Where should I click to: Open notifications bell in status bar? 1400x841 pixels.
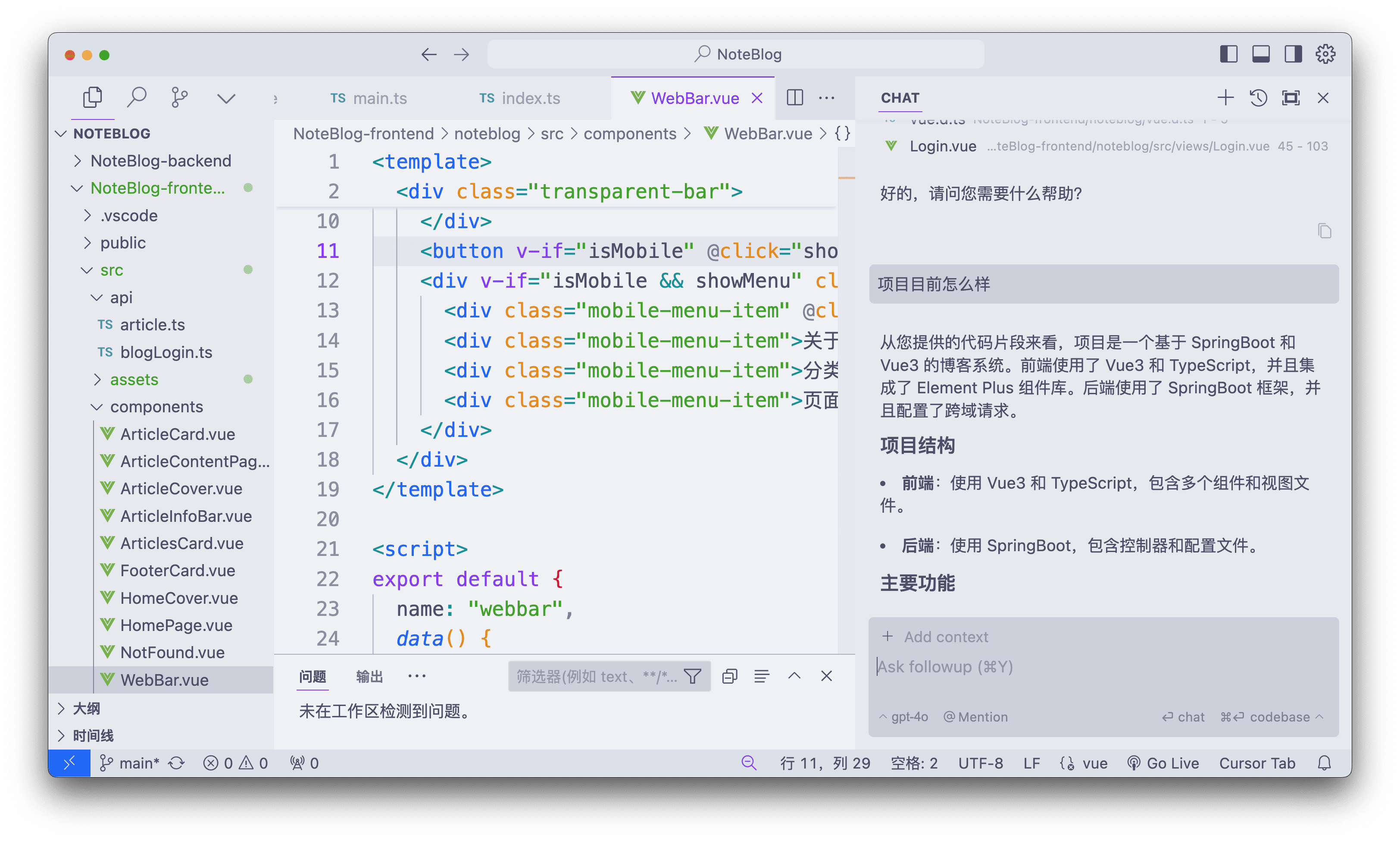[1324, 763]
